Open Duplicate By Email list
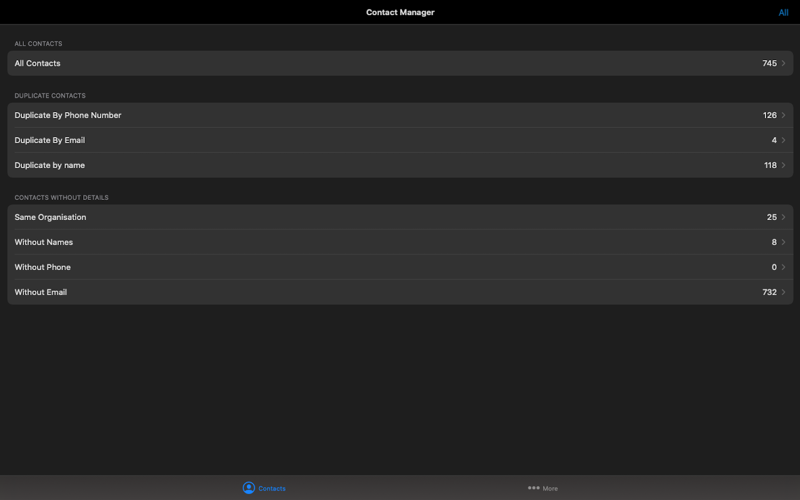 [400, 140]
